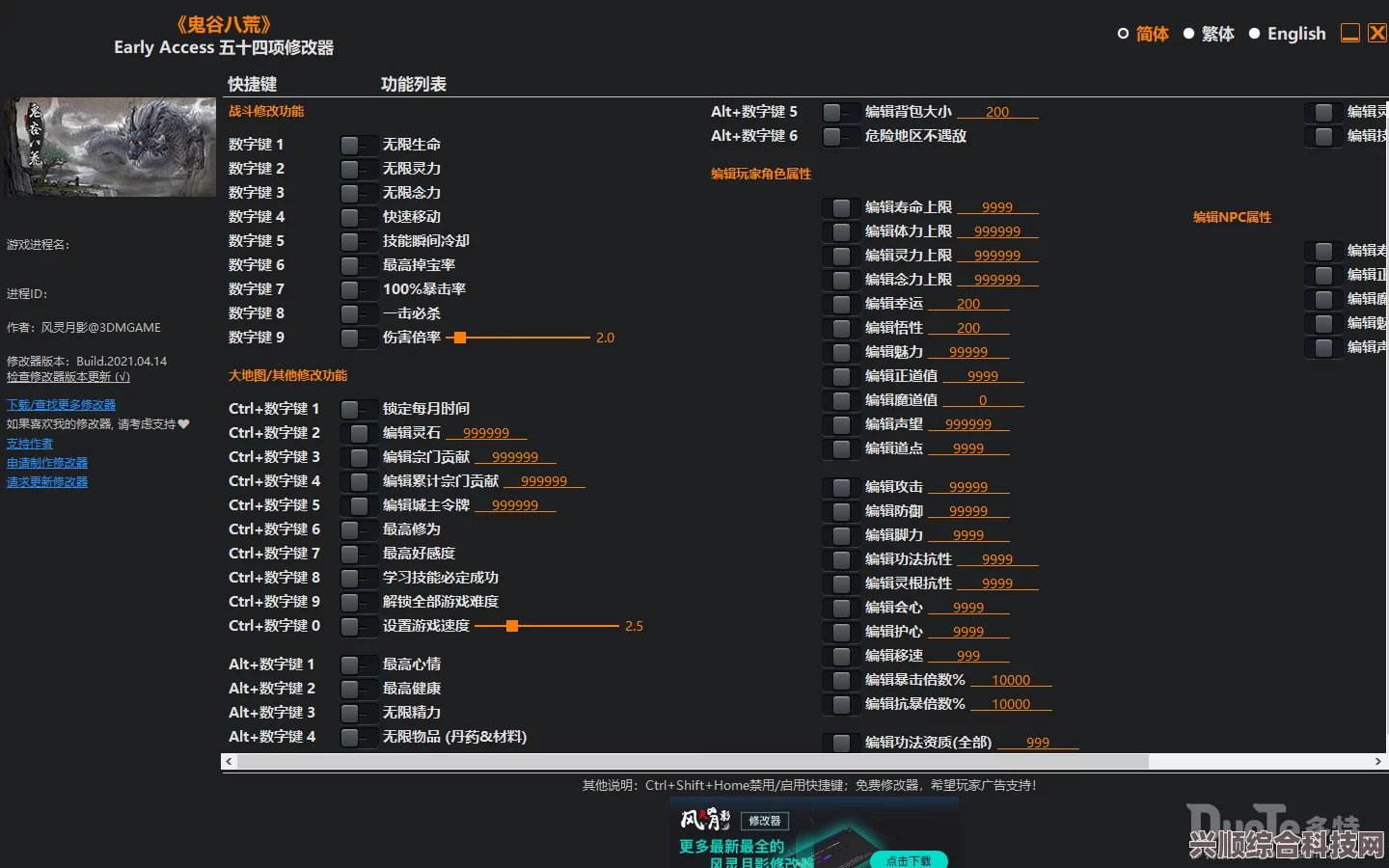The width and height of the screenshot is (1389, 868).
Task: Select 繁体 language option
Action: click(x=1209, y=34)
